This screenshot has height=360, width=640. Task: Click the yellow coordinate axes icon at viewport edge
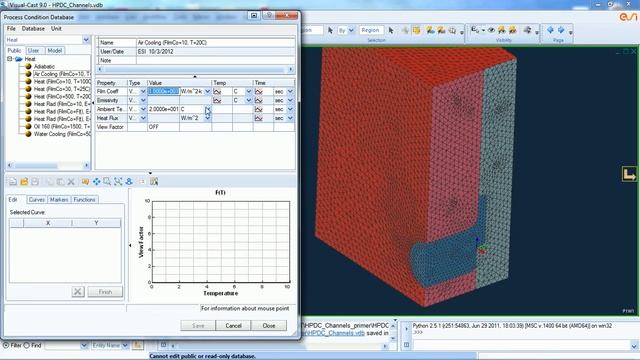tap(629, 174)
